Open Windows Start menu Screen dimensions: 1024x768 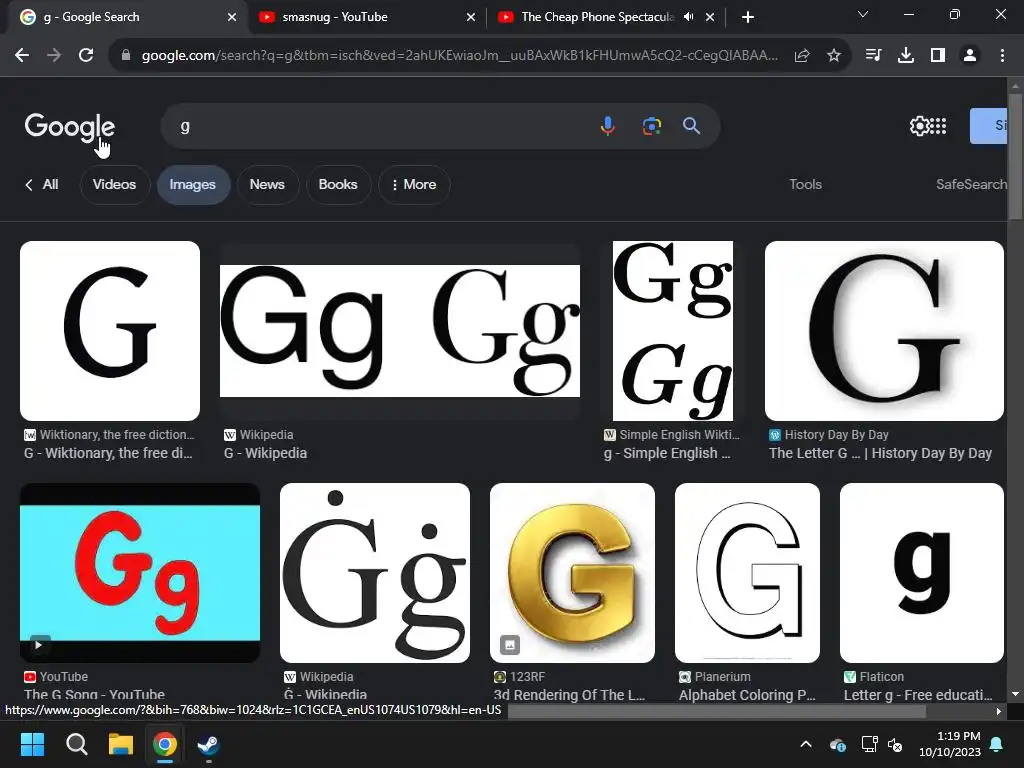(x=32, y=744)
